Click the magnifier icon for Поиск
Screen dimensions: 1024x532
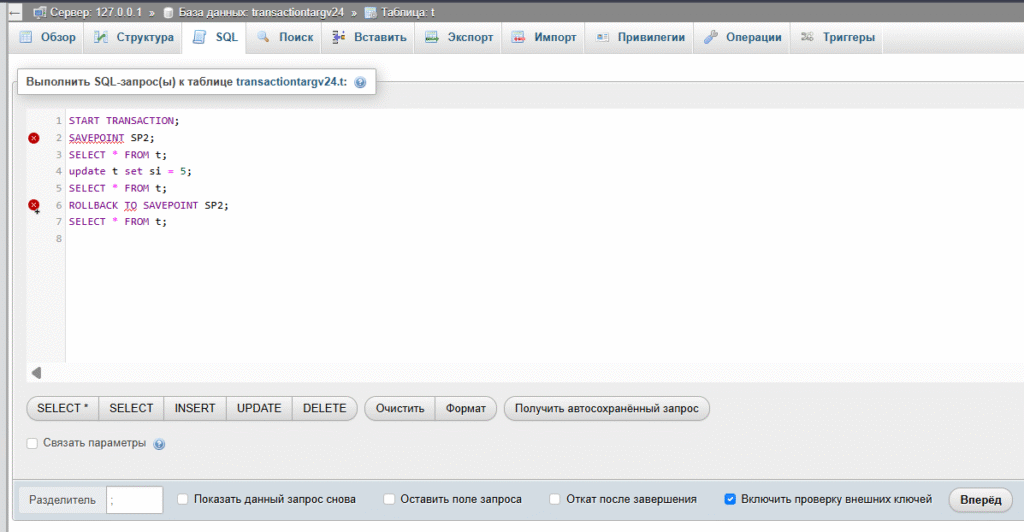(x=263, y=37)
